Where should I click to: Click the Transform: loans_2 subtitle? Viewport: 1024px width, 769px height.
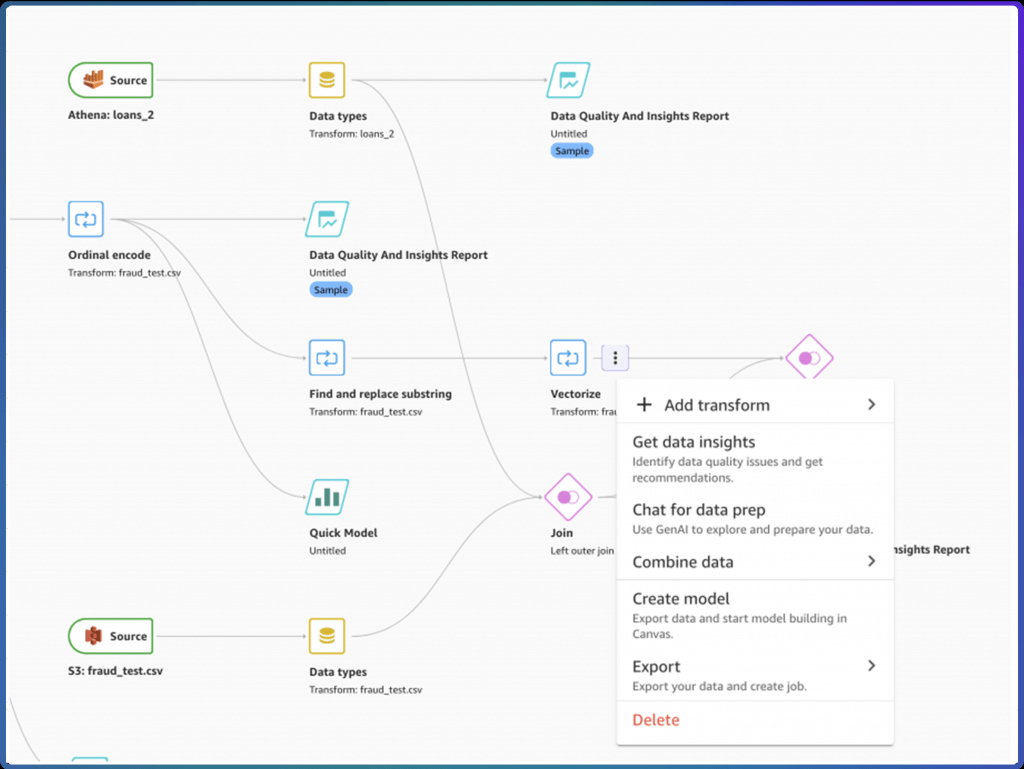point(352,134)
